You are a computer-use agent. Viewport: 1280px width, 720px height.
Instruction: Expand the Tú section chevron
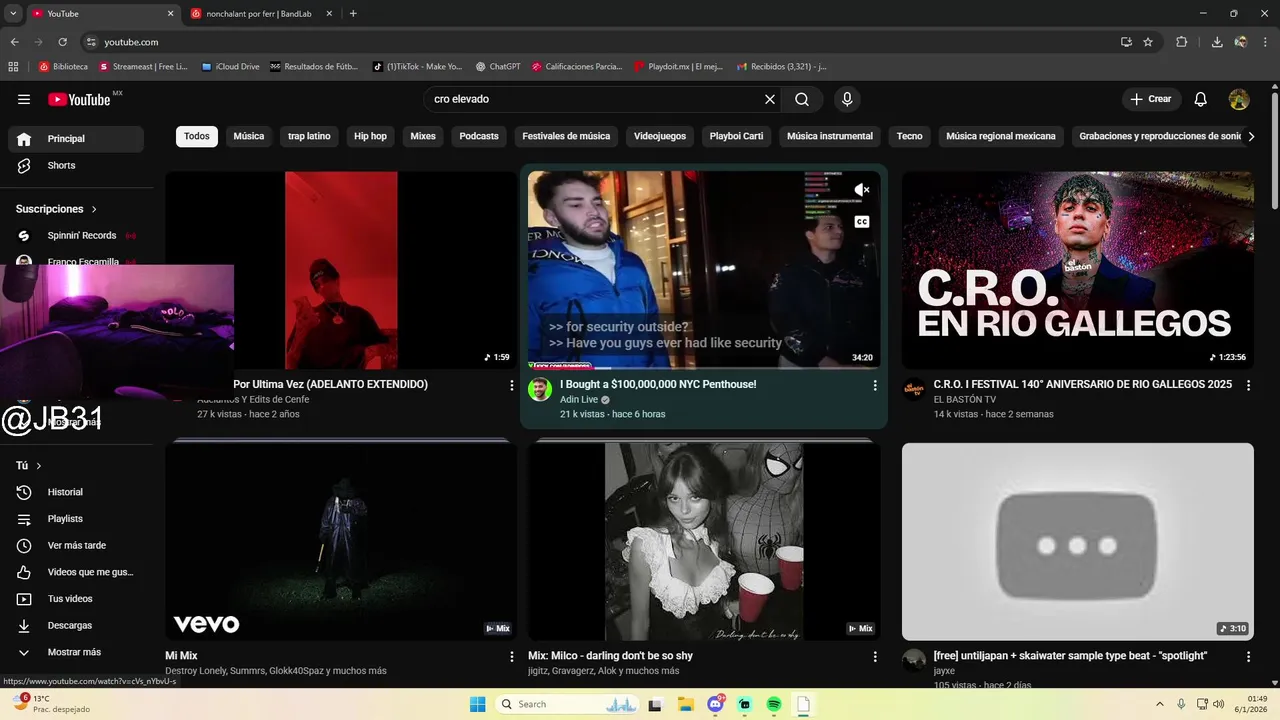click(39, 466)
